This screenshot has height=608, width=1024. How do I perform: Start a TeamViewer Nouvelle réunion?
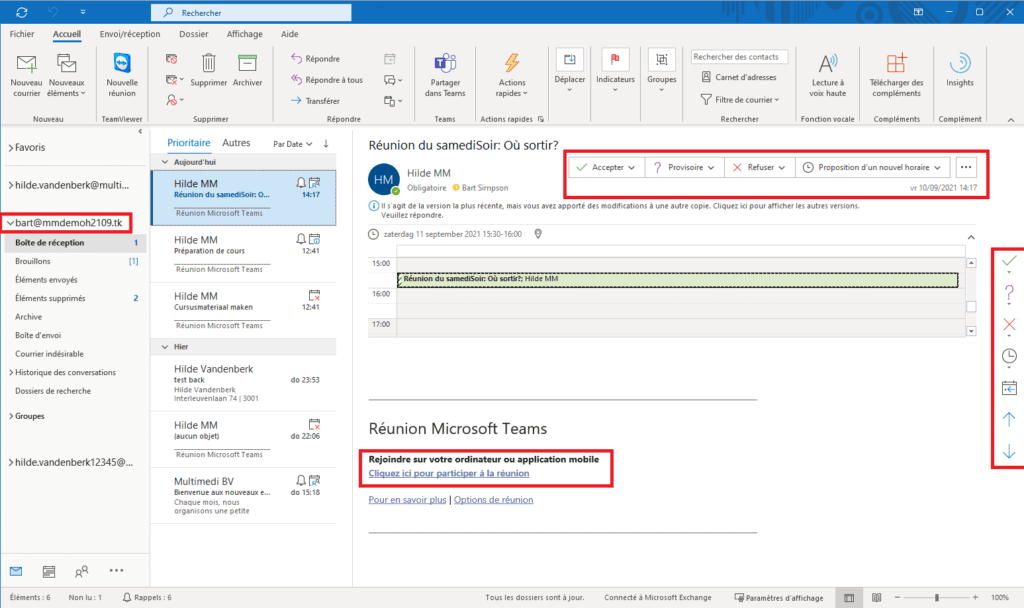click(122, 76)
